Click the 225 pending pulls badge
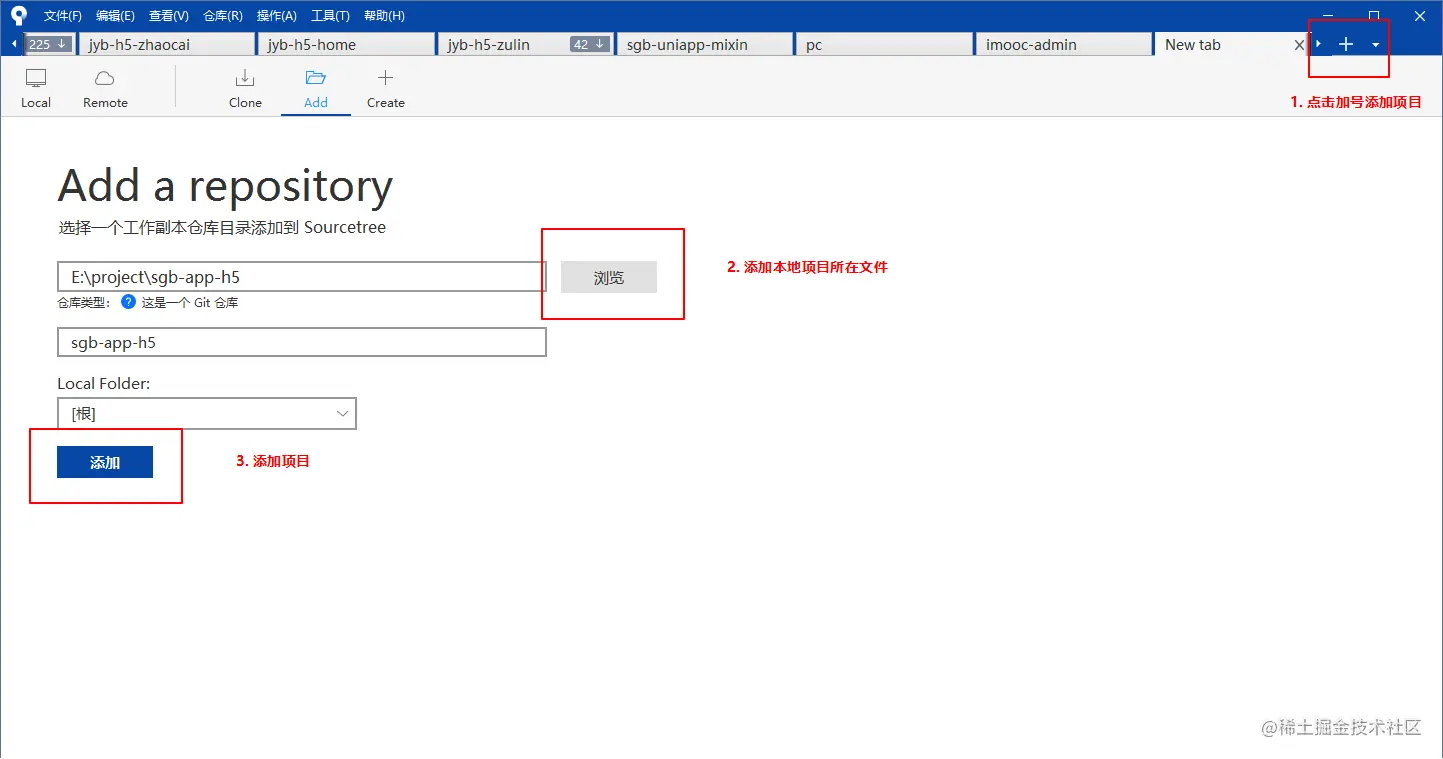 click(x=47, y=44)
